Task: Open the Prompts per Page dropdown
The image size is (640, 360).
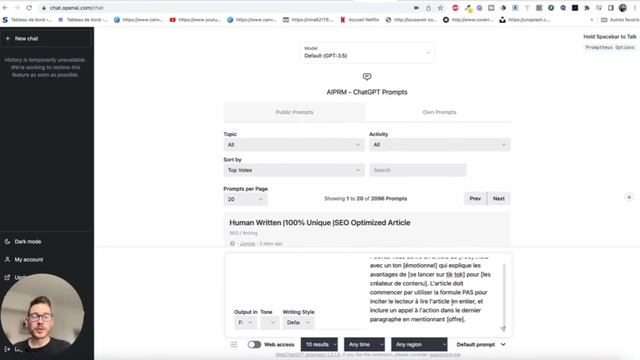Action: (245, 199)
